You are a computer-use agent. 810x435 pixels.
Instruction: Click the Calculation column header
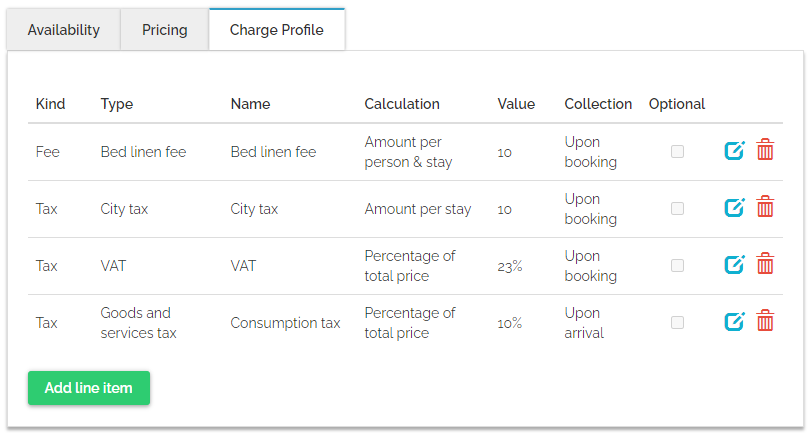click(x=402, y=104)
